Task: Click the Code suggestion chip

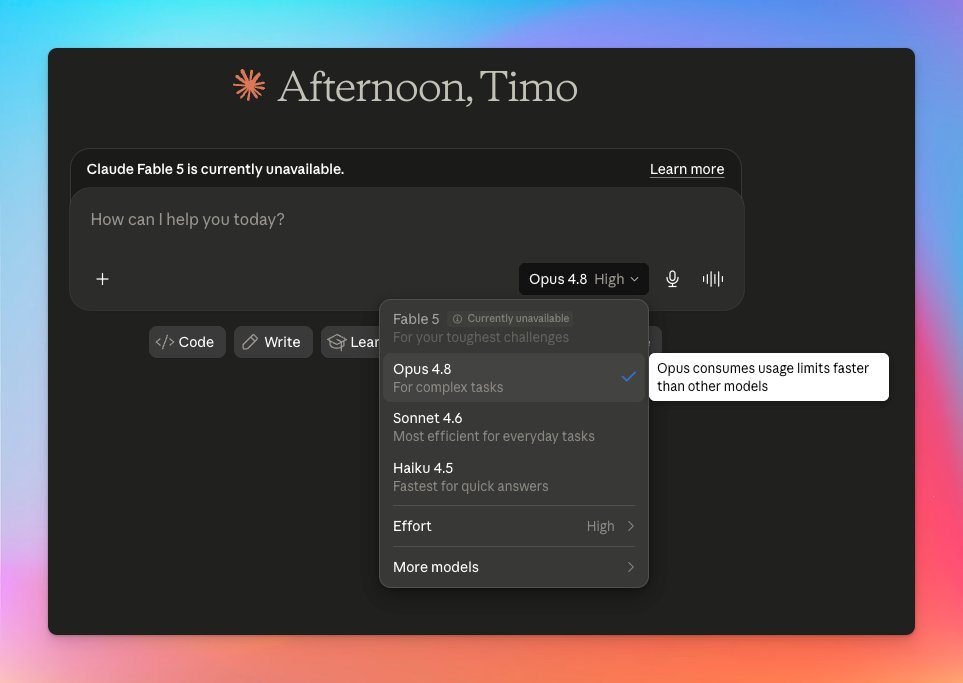Action: [187, 342]
